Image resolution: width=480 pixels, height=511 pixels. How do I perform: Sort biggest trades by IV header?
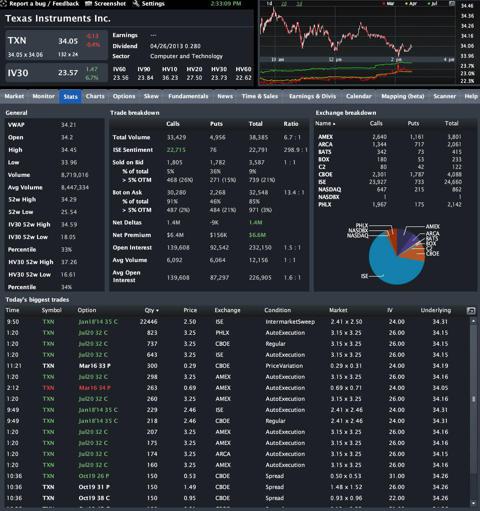390,310
